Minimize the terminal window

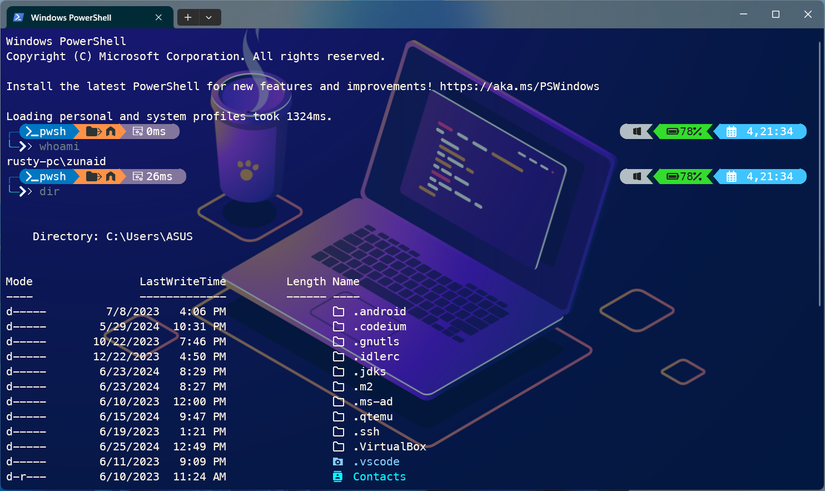743,14
